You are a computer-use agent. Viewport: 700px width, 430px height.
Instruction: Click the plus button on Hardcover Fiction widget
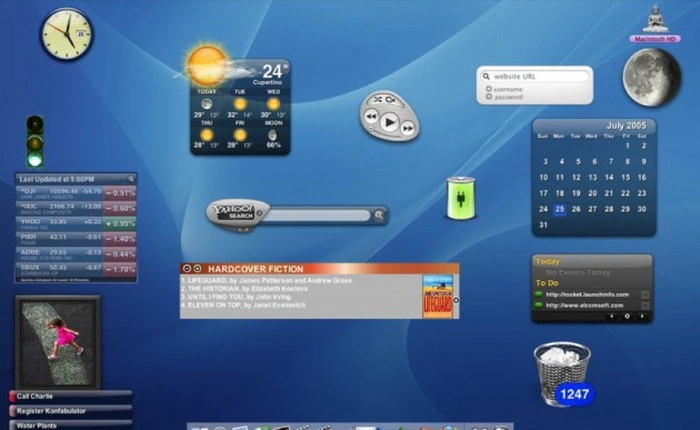coord(197,268)
